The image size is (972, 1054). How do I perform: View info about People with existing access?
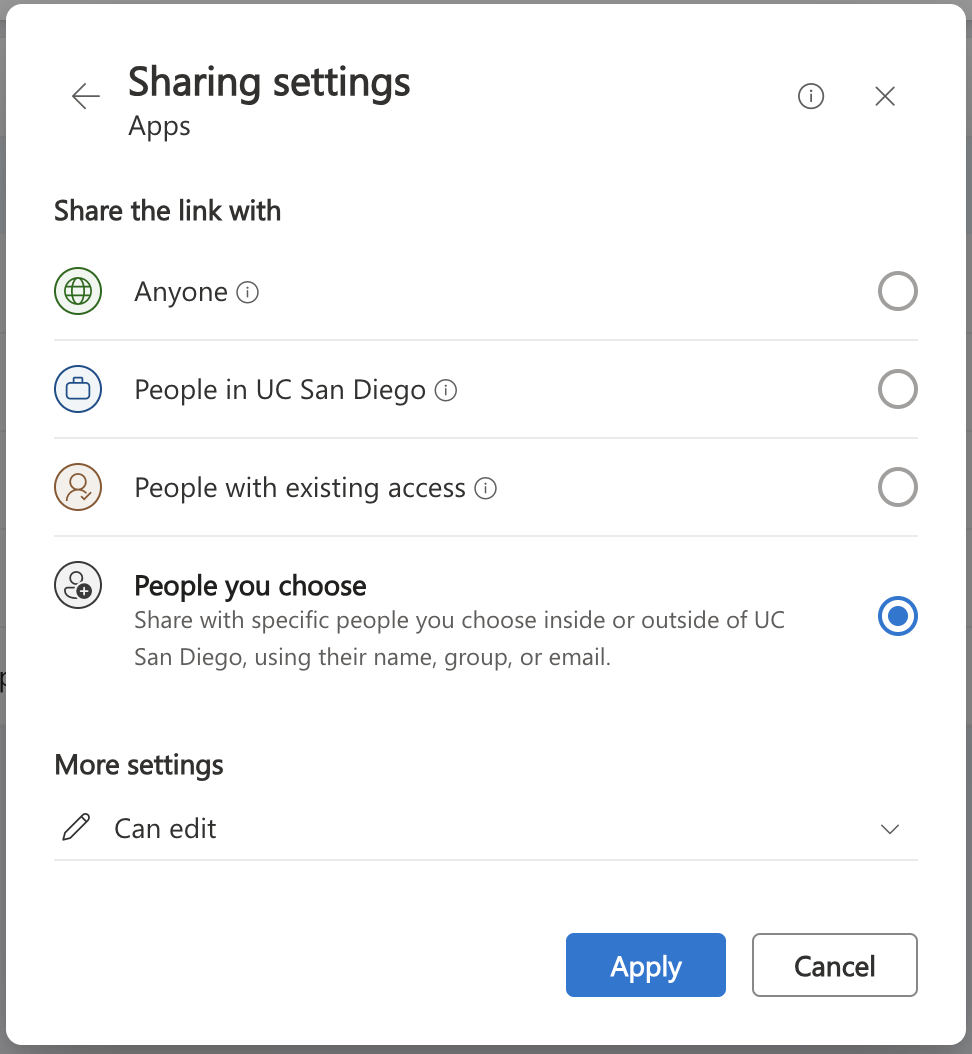point(486,488)
